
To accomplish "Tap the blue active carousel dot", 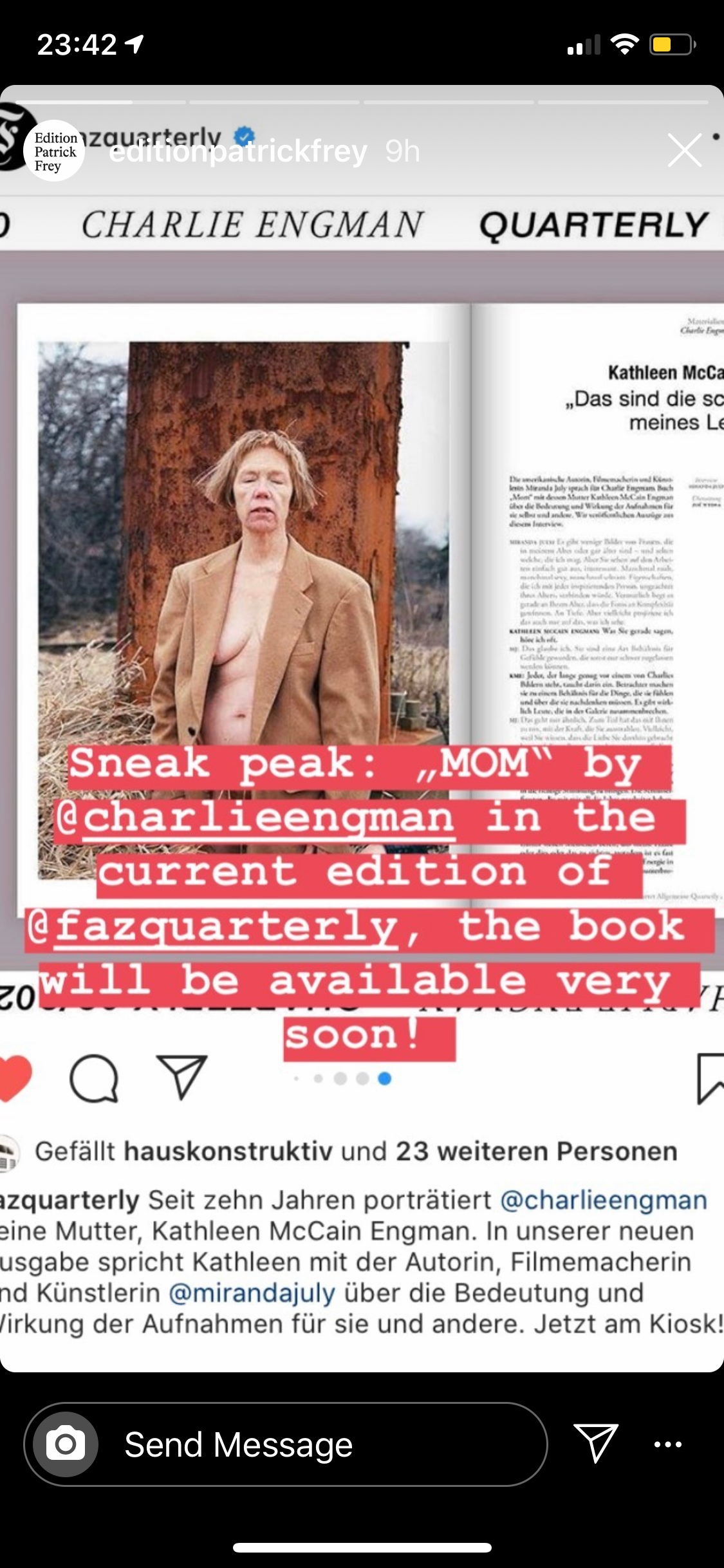I will pos(385,1078).
